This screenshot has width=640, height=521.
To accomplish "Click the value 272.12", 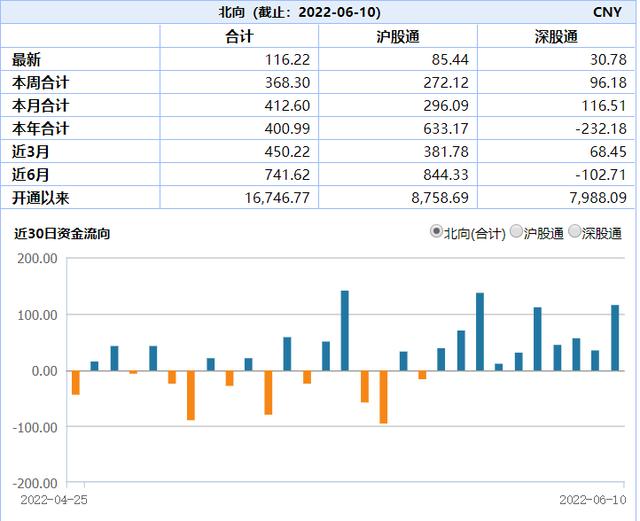I will coord(446,83).
